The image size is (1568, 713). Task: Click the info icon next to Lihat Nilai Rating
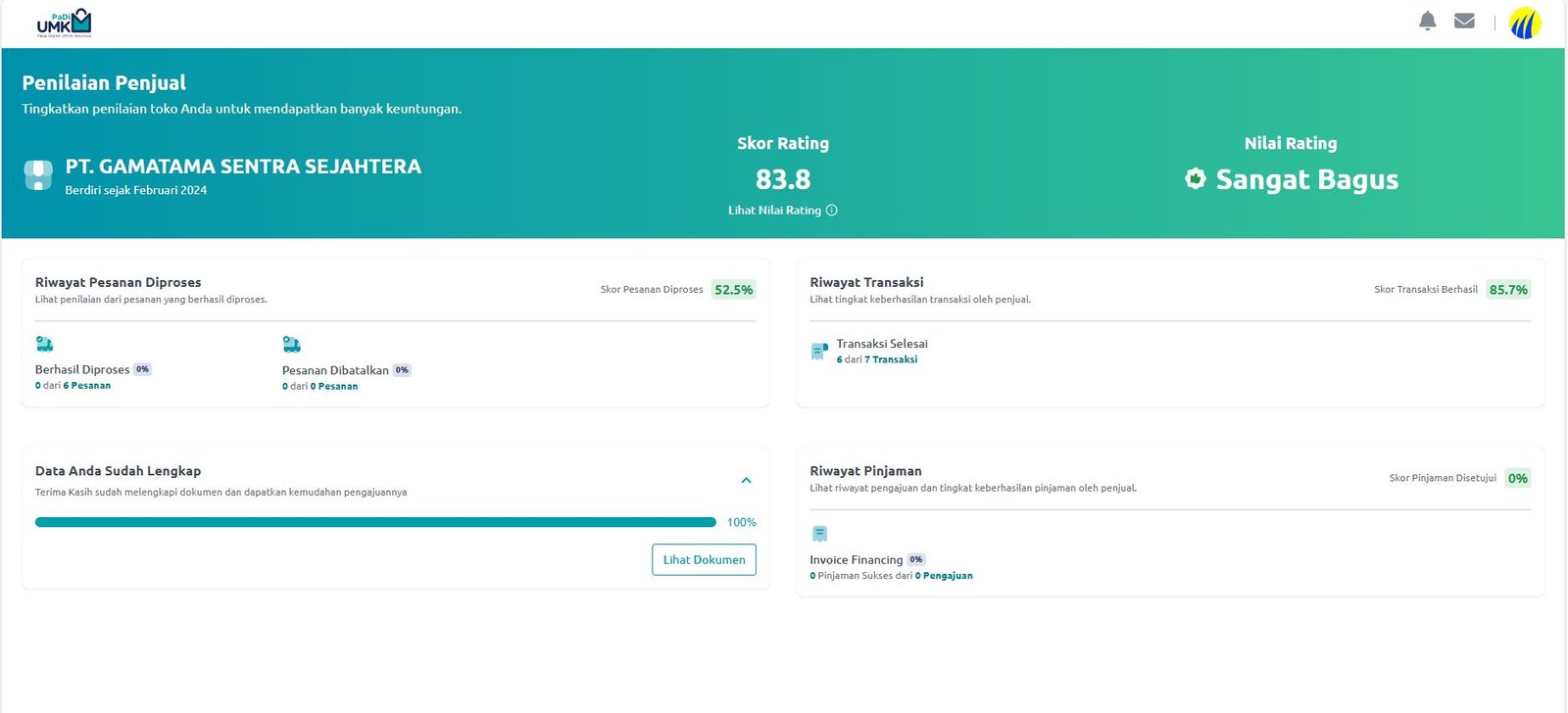831,211
